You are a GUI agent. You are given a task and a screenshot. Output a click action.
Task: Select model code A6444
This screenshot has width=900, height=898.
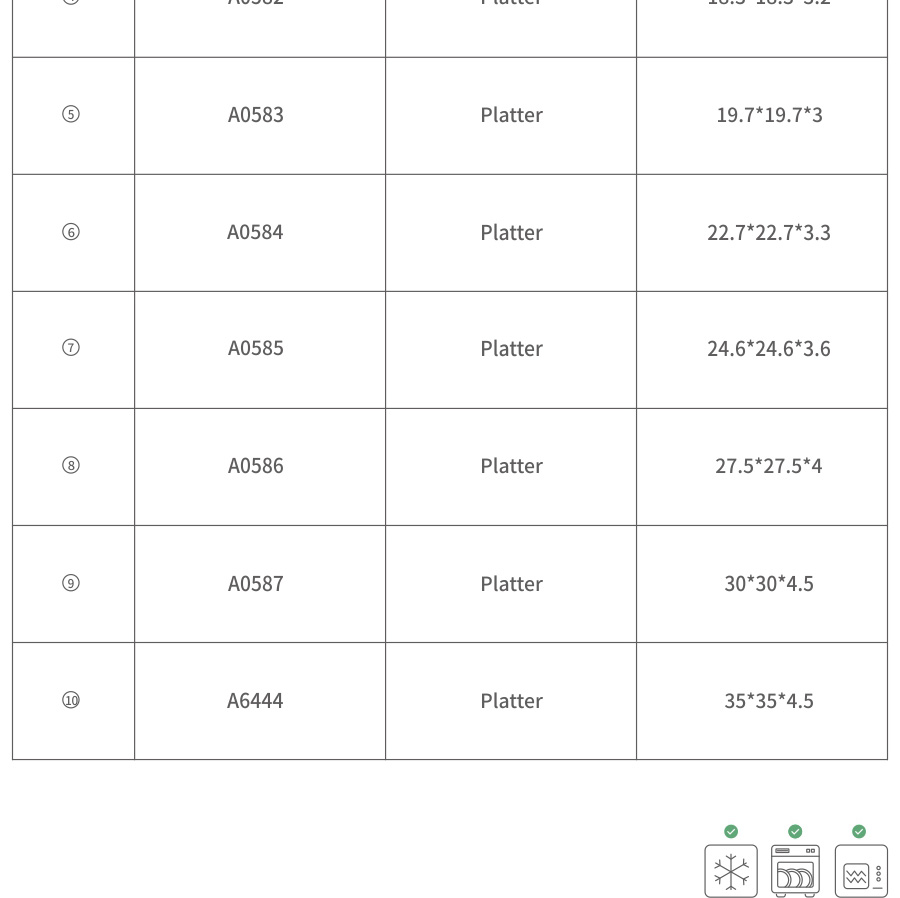tap(255, 701)
